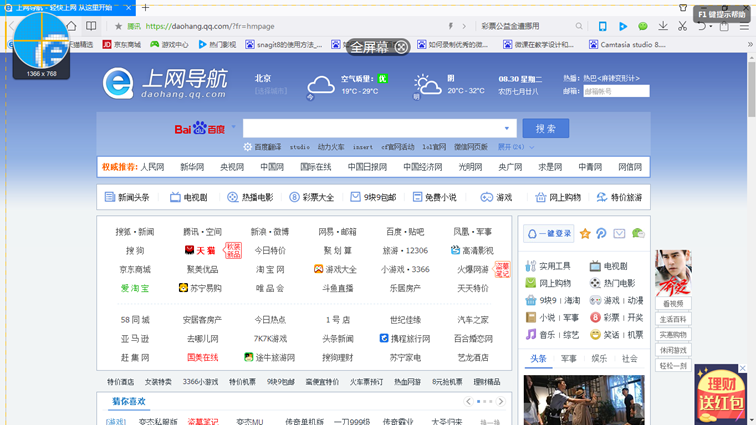Click the QQ mail envelope icon
Image resolution: width=756 pixels, height=425 pixels.
pos(619,233)
